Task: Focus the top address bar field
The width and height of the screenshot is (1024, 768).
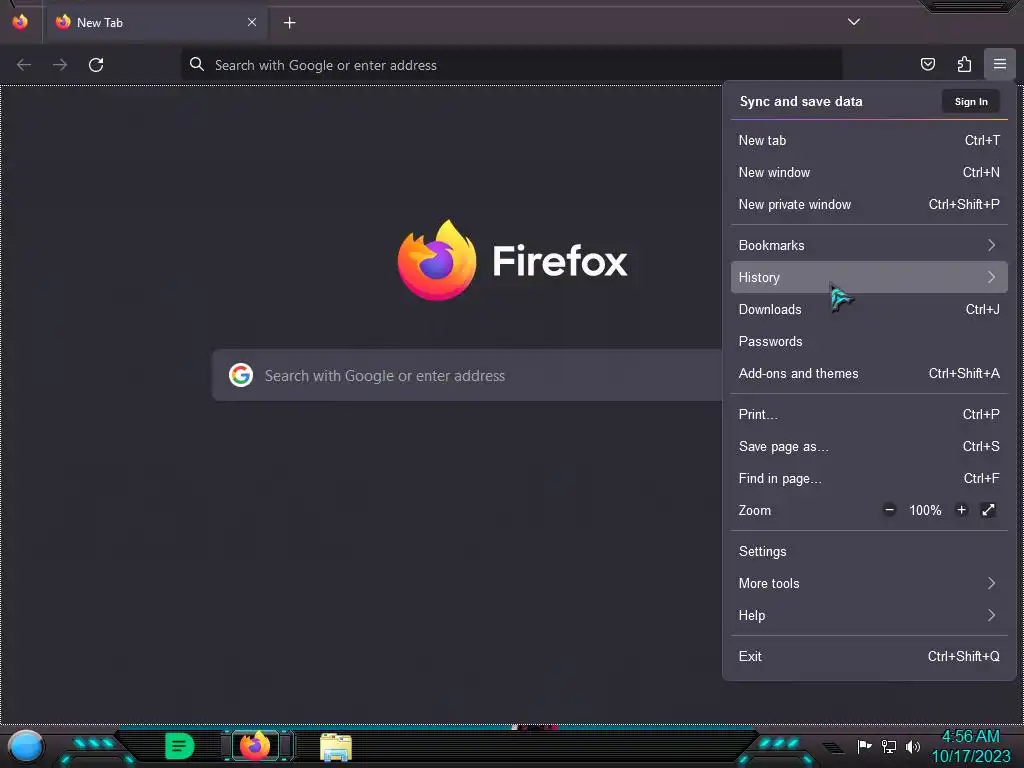Action: tap(511, 65)
